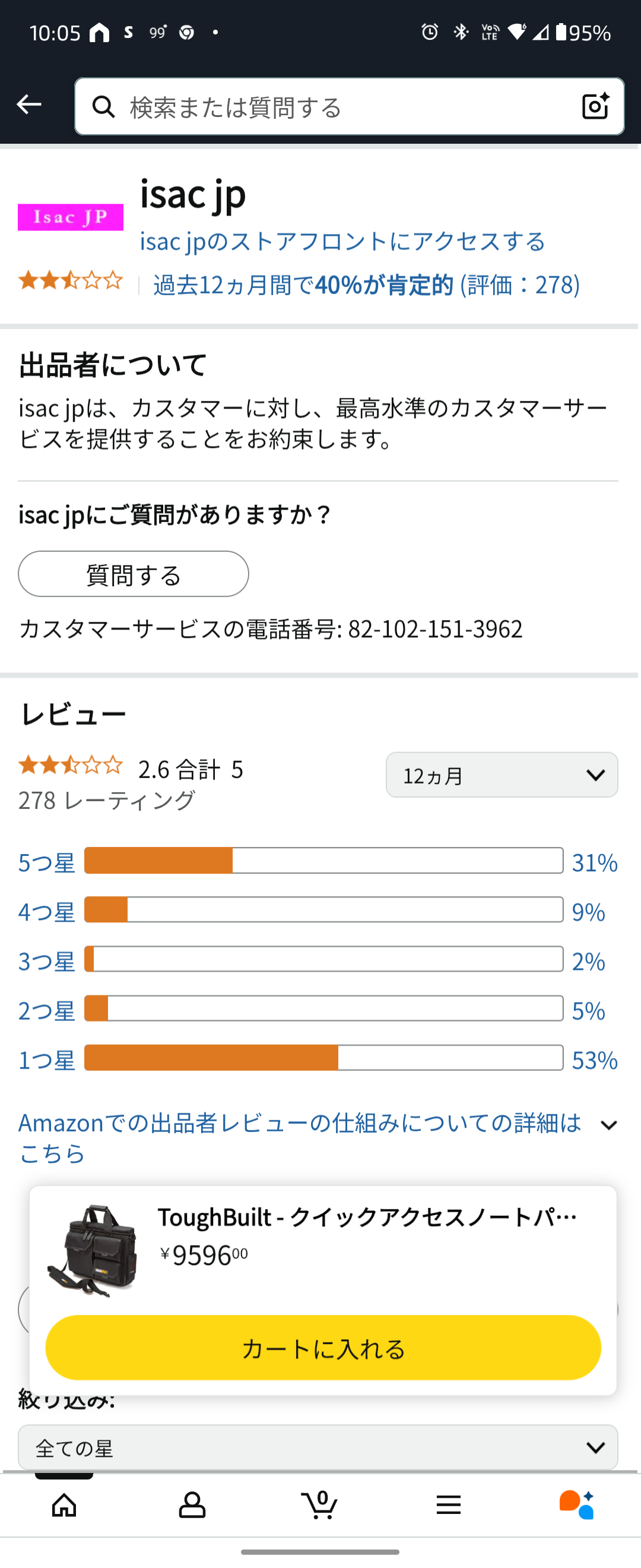Launch the Rufus AI assistant icon
The width and height of the screenshot is (641, 1568).
[x=576, y=1504]
